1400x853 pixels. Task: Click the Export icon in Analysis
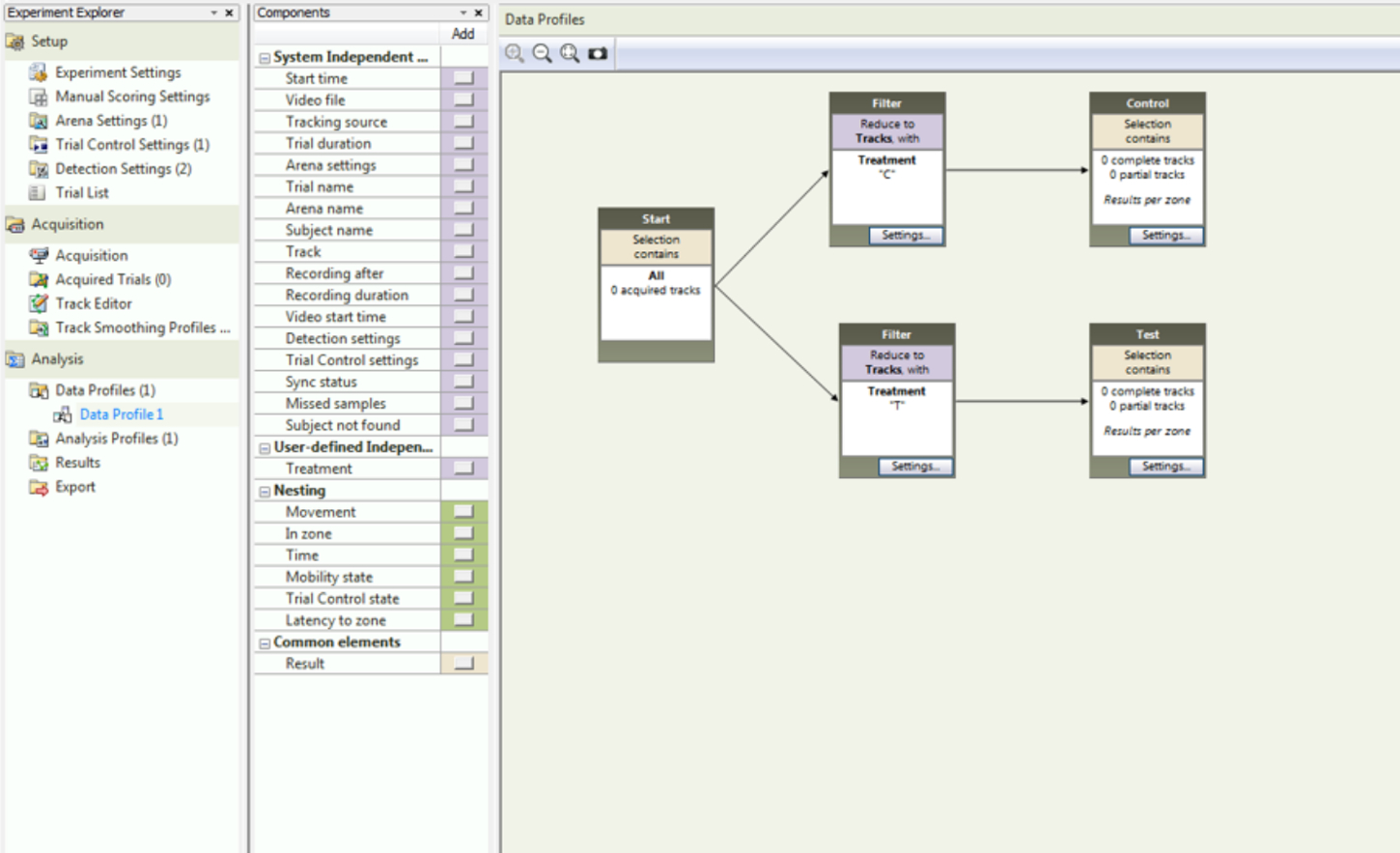click(39, 487)
